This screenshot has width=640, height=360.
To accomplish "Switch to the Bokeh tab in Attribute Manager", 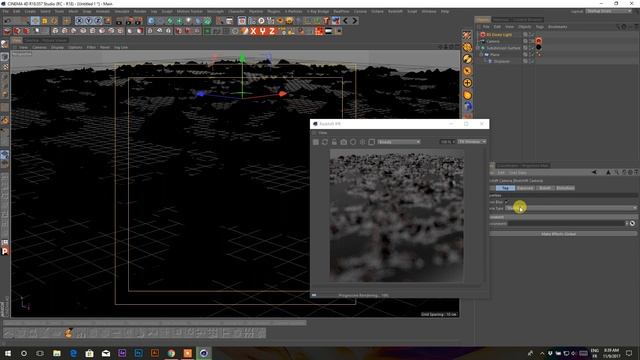I will click(545, 188).
